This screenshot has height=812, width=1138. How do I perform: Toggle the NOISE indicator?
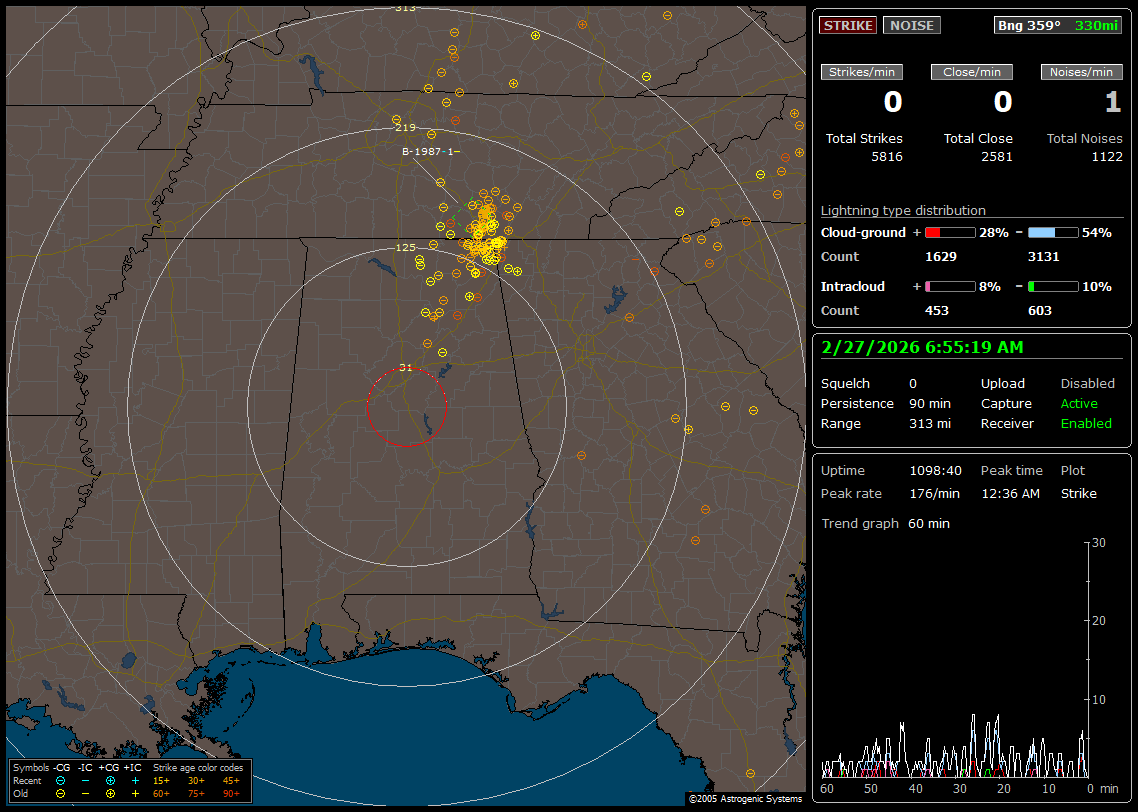pyautogui.click(x=911, y=25)
